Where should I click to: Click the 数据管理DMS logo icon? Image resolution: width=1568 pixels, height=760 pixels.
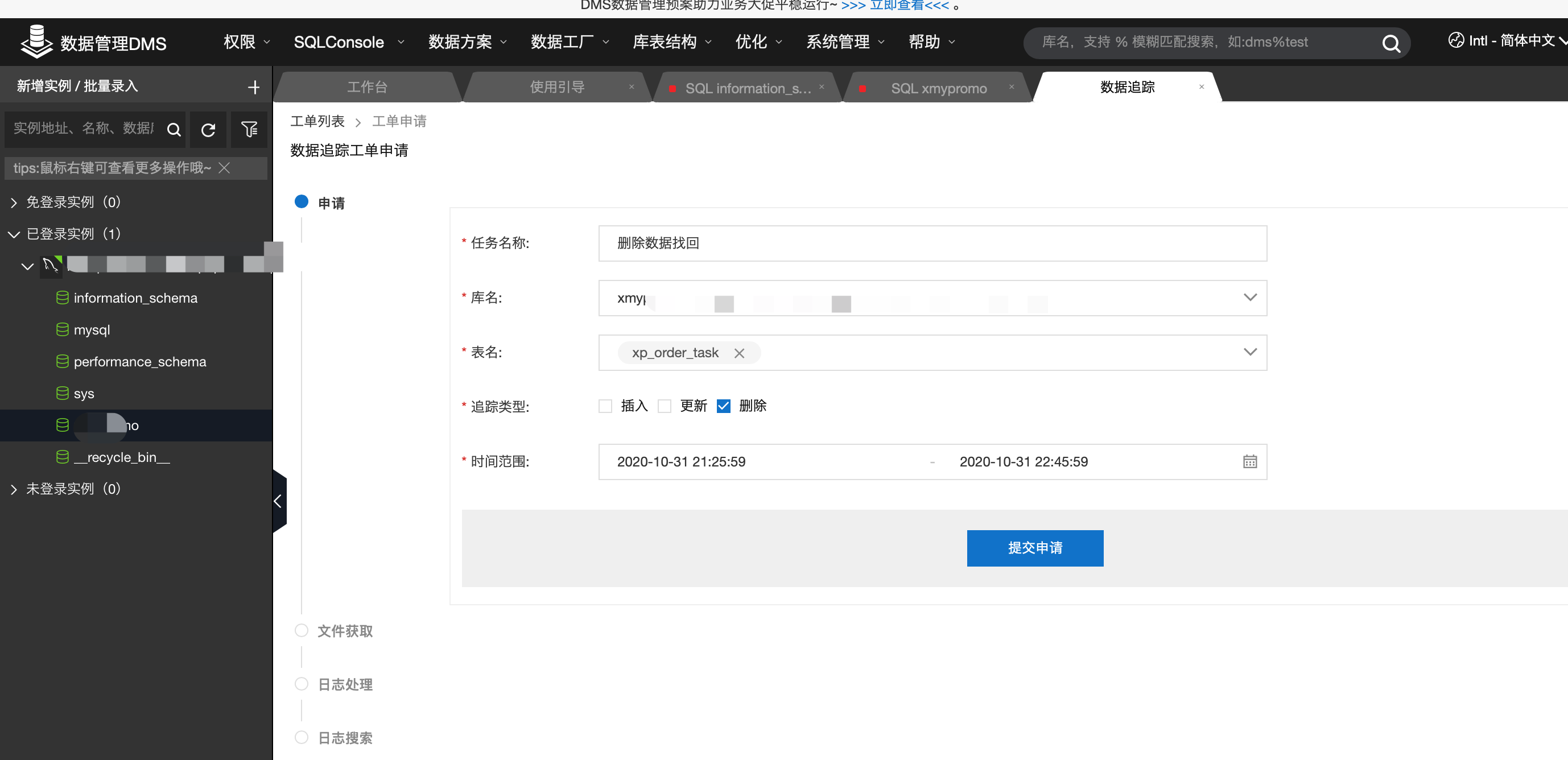(36, 42)
